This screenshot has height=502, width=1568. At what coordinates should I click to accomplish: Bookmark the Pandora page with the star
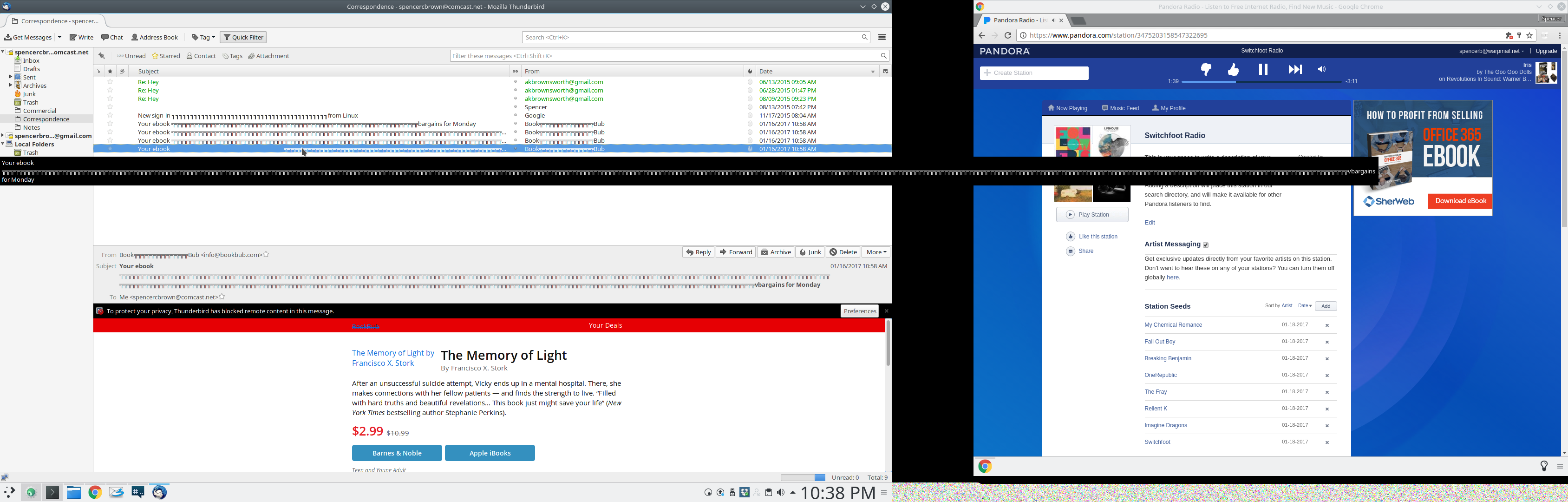pos(1529,35)
